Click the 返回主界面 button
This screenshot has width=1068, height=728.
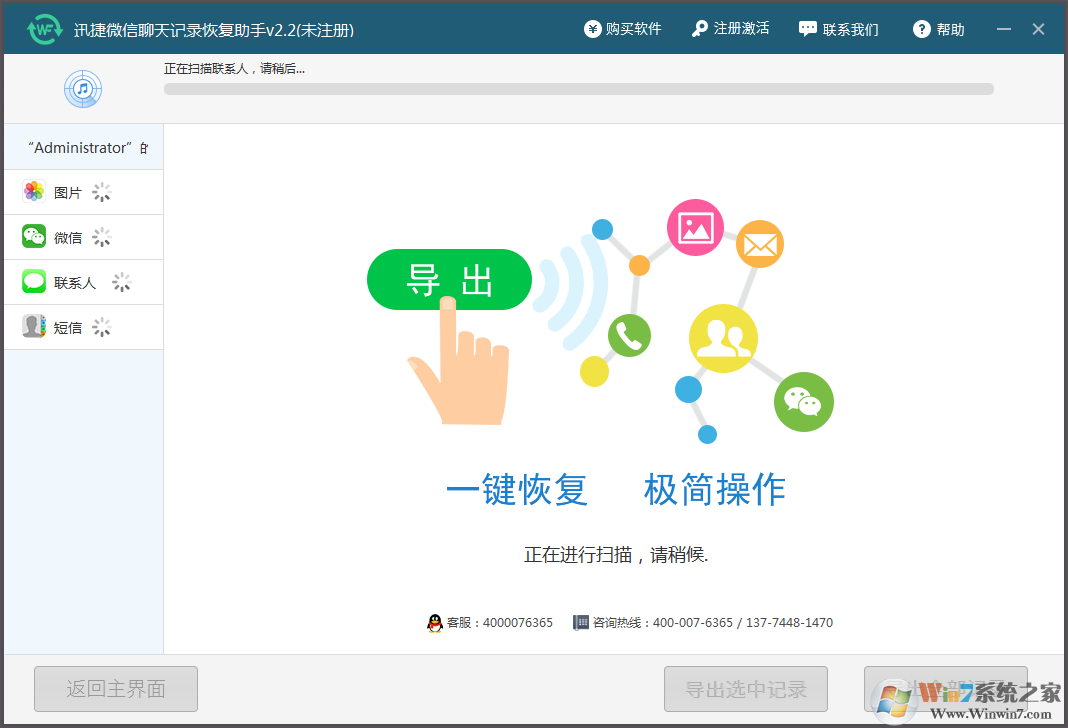[x=115, y=689]
